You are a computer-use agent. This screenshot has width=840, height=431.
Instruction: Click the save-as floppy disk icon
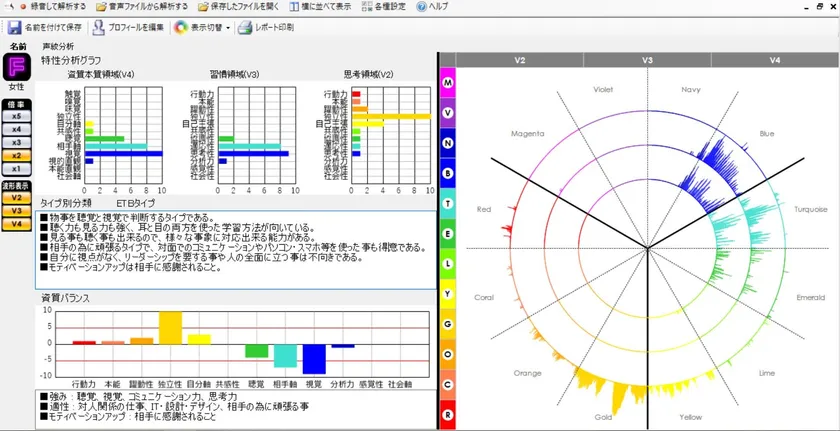[14, 27]
